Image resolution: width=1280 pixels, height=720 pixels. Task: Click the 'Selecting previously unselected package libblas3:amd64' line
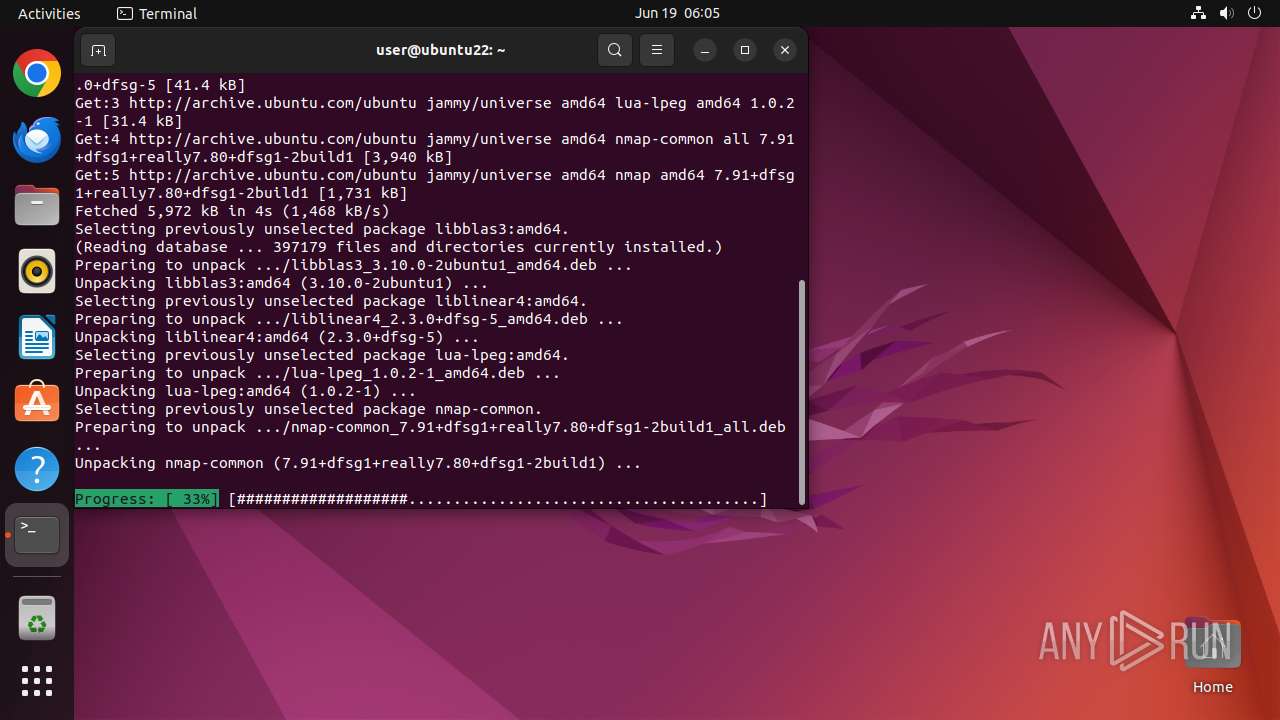pyautogui.click(x=322, y=229)
